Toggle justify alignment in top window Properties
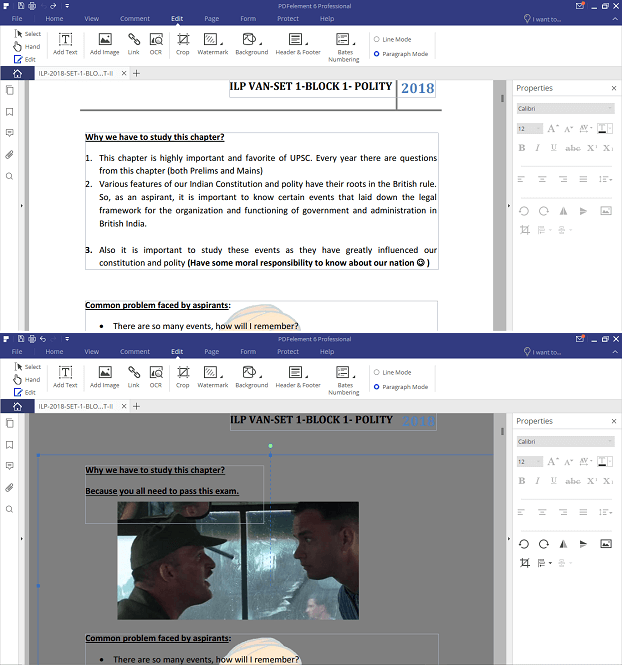 point(583,179)
